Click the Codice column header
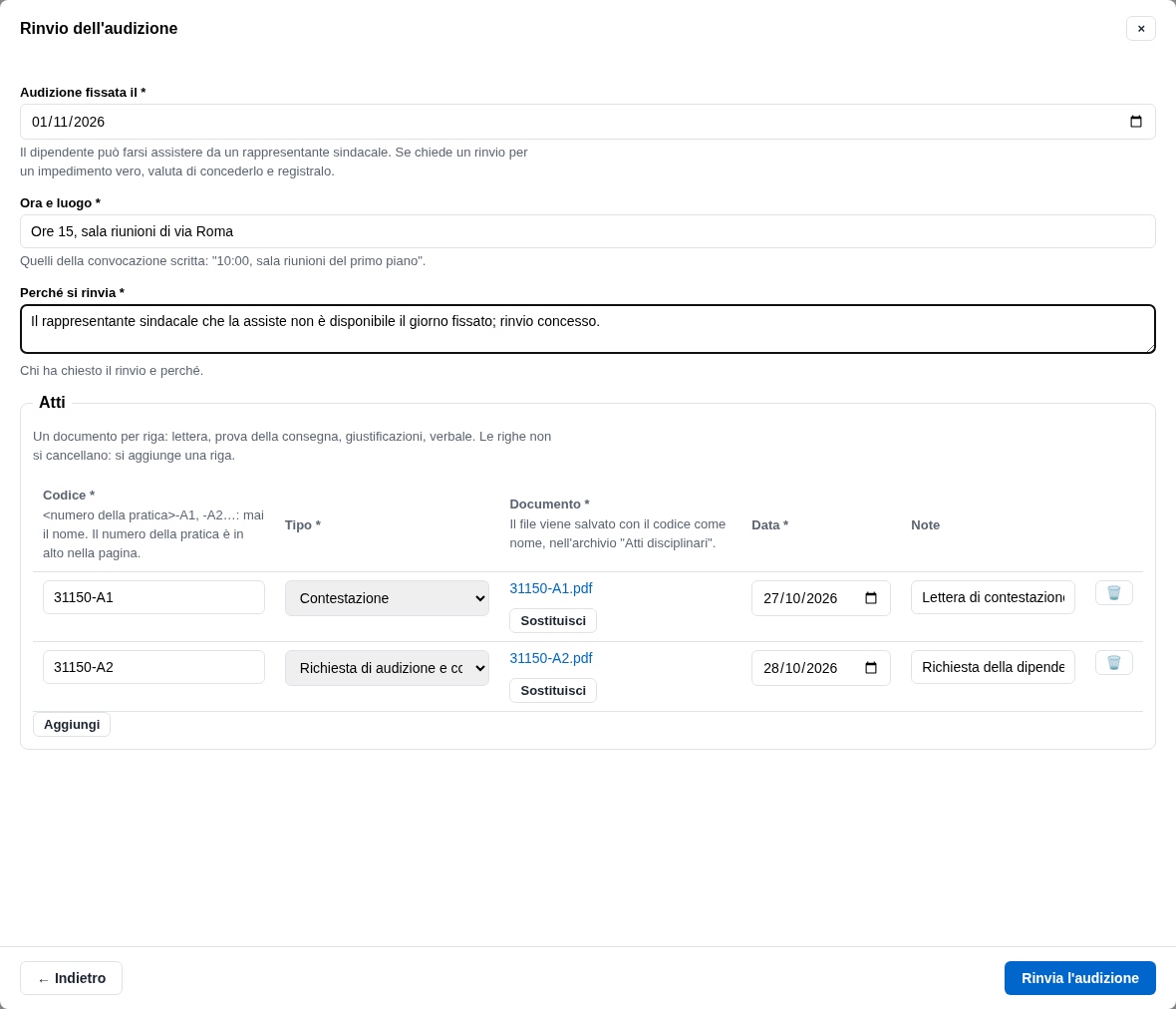 pyautogui.click(x=68, y=496)
